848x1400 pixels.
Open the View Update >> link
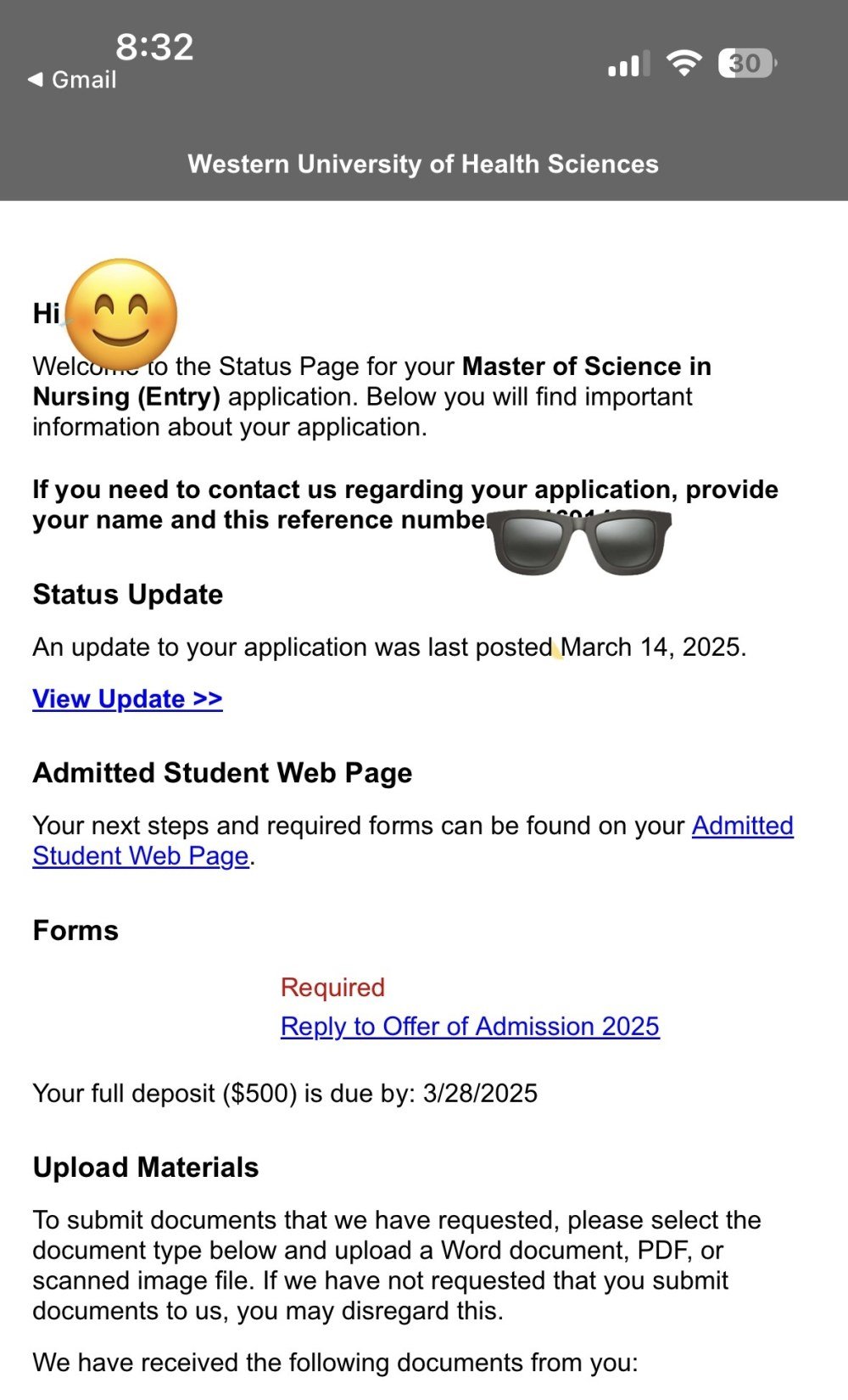[127, 699]
